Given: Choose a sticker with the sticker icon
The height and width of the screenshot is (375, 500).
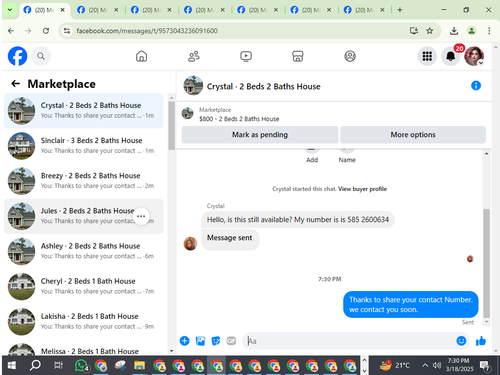Looking at the screenshot, I should click(x=216, y=341).
